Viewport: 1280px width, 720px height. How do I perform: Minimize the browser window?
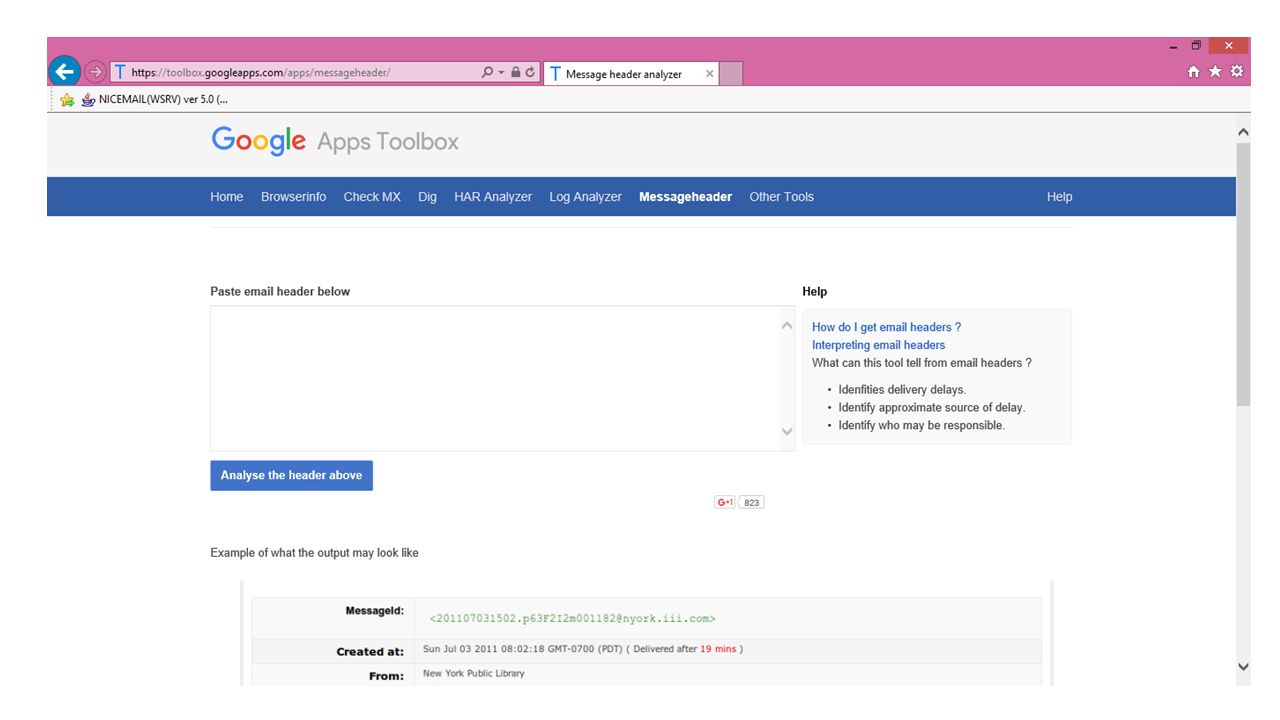[x=1174, y=45]
